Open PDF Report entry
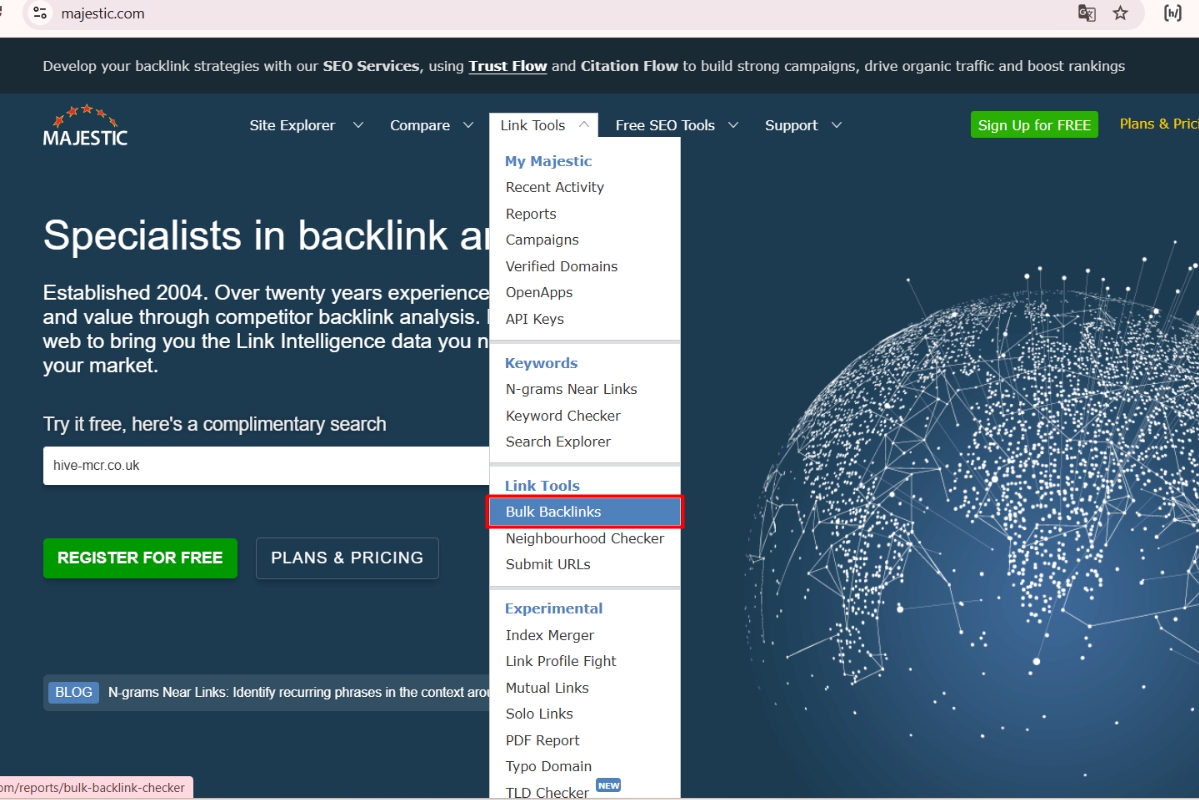Image resolution: width=1199 pixels, height=800 pixels. pyautogui.click(x=542, y=740)
